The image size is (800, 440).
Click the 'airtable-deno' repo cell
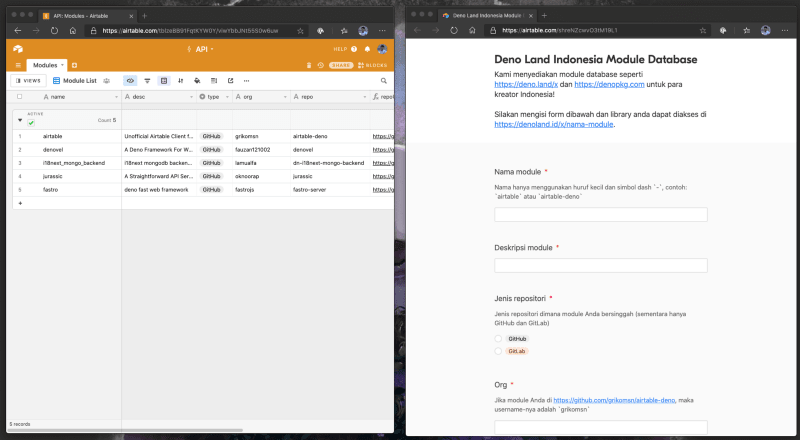(x=330, y=136)
